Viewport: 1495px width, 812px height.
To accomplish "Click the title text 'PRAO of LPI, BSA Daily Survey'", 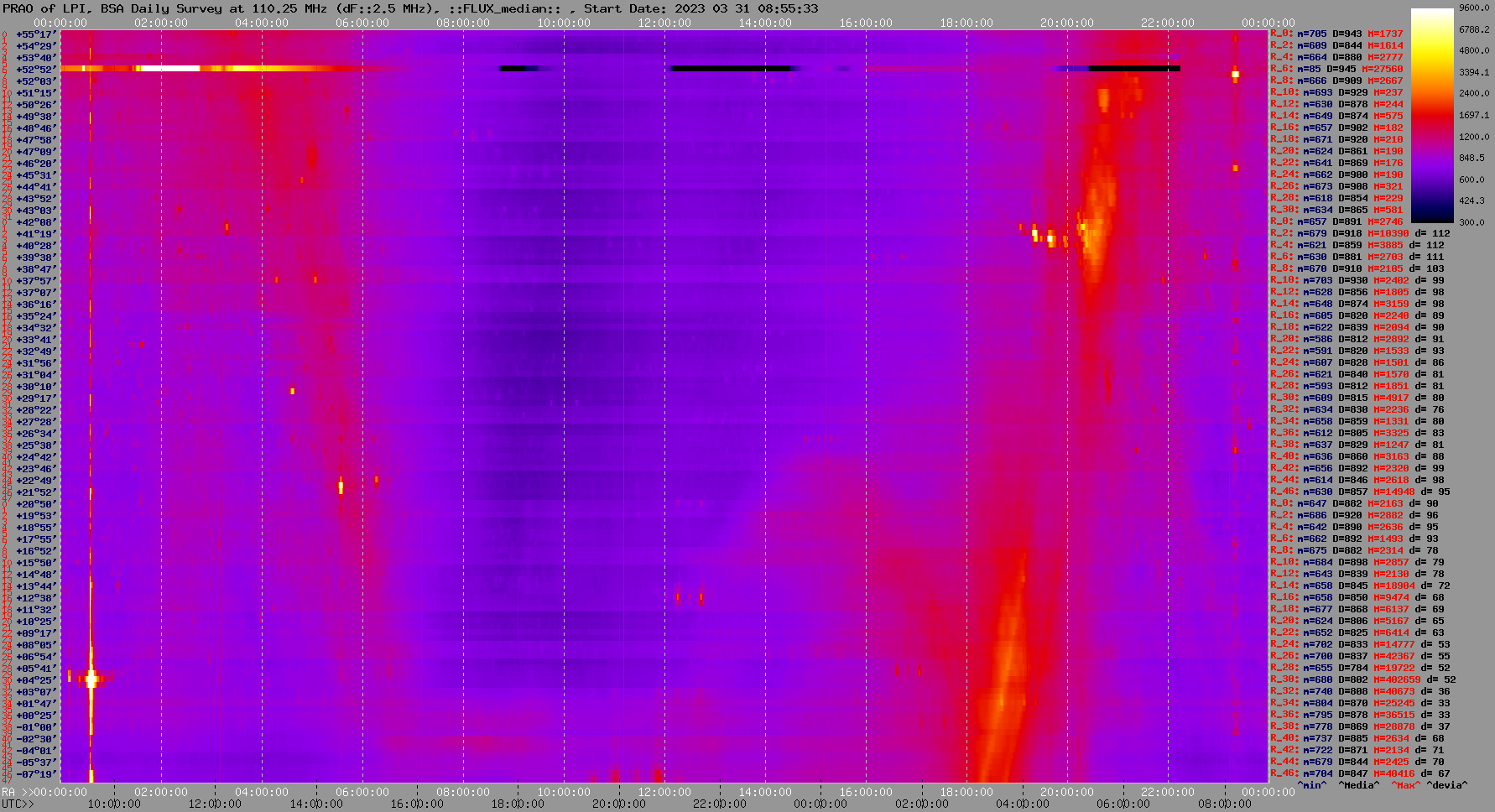I will 112,8.
